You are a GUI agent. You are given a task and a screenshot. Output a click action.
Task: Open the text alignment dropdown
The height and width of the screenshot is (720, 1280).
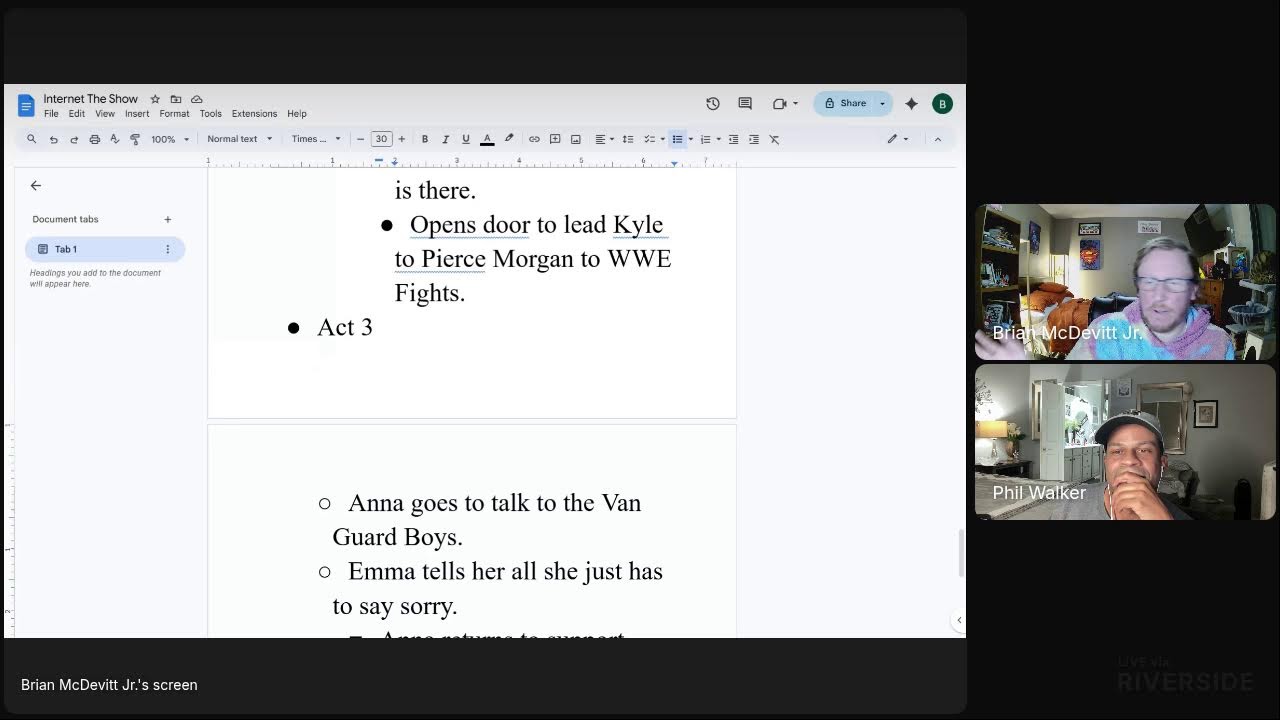click(x=604, y=139)
